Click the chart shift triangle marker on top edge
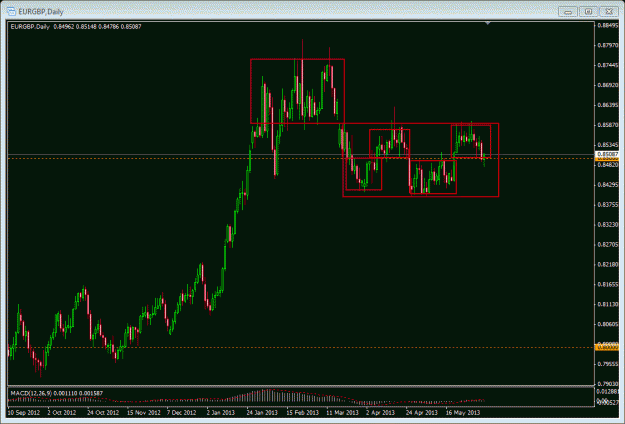Viewport: 625px width, 424px height. click(x=487, y=24)
